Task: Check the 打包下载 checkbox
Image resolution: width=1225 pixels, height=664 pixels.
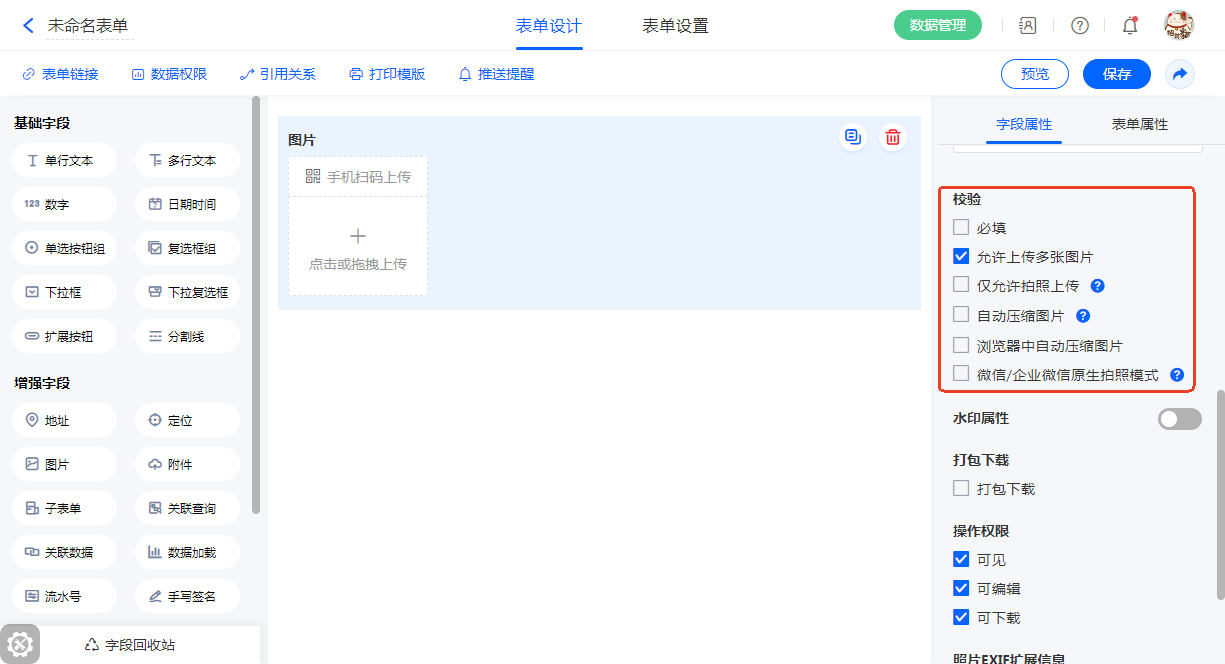Action: tap(961, 489)
